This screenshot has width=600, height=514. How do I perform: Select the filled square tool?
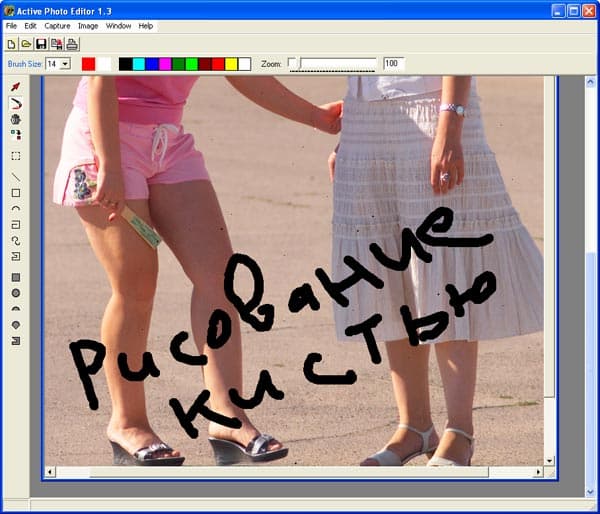click(16, 277)
